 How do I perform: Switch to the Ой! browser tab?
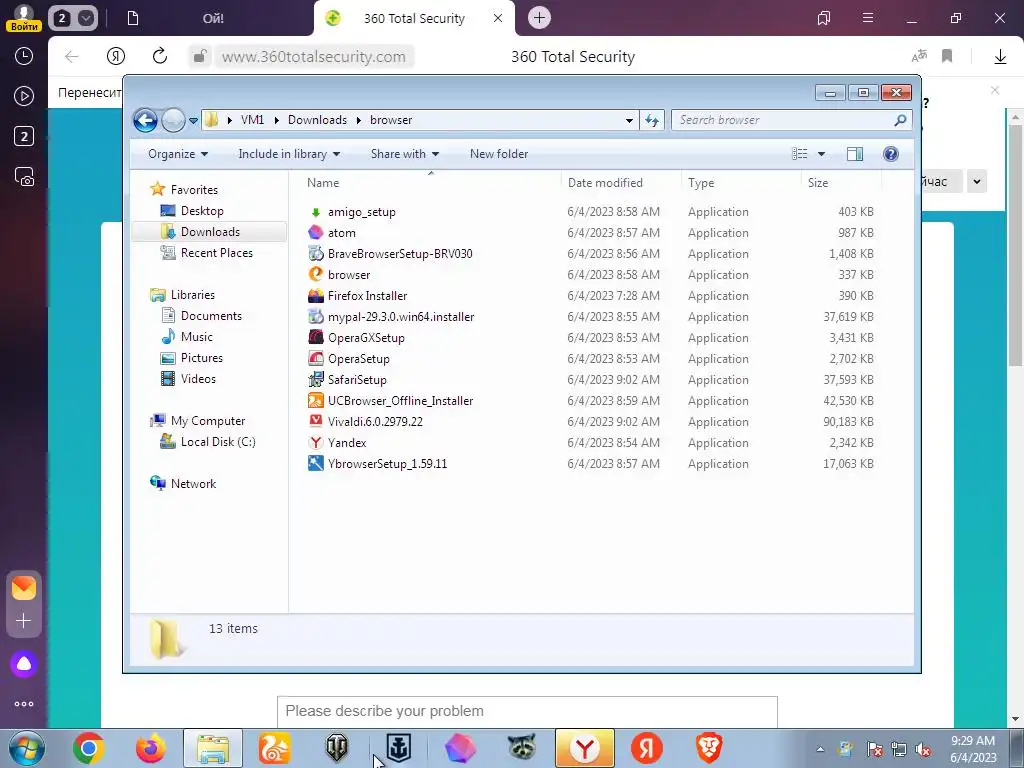click(213, 18)
